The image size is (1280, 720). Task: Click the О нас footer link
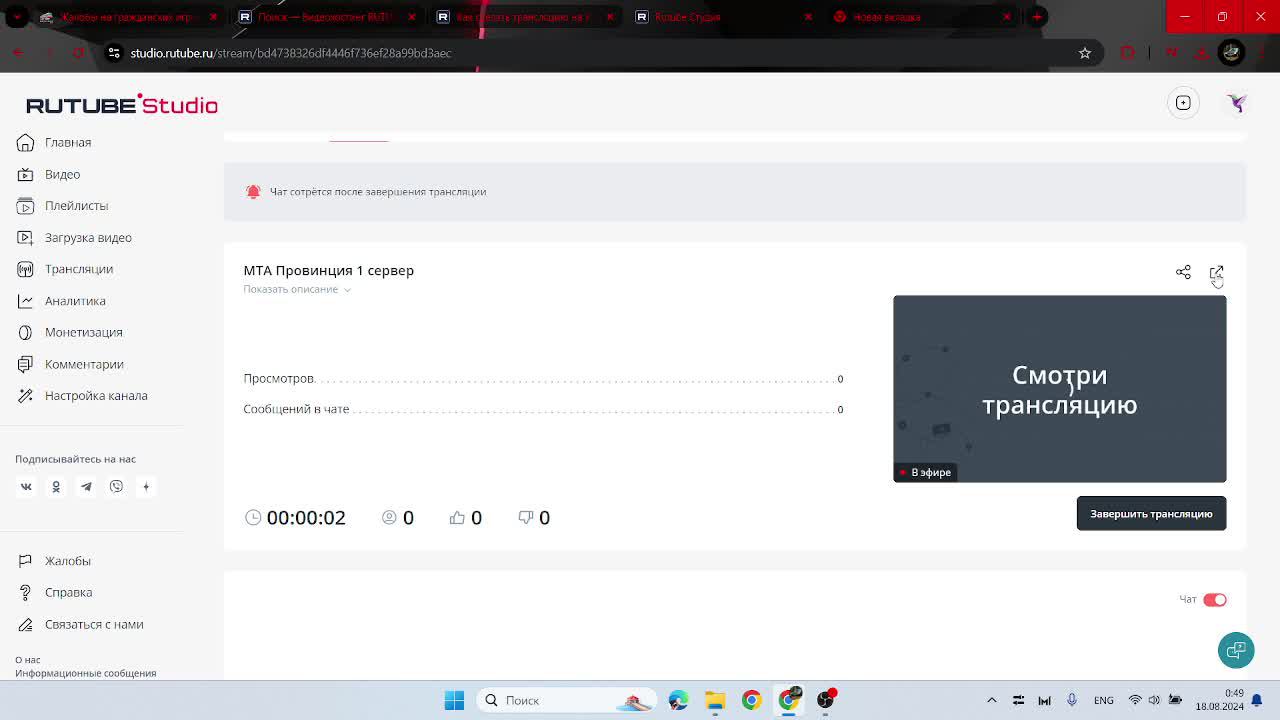(28, 660)
